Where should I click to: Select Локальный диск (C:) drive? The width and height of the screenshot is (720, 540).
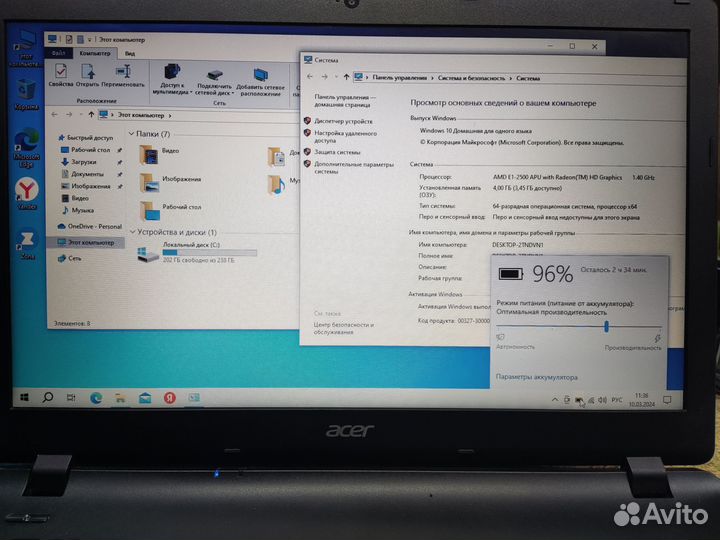(x=197, y=253)
